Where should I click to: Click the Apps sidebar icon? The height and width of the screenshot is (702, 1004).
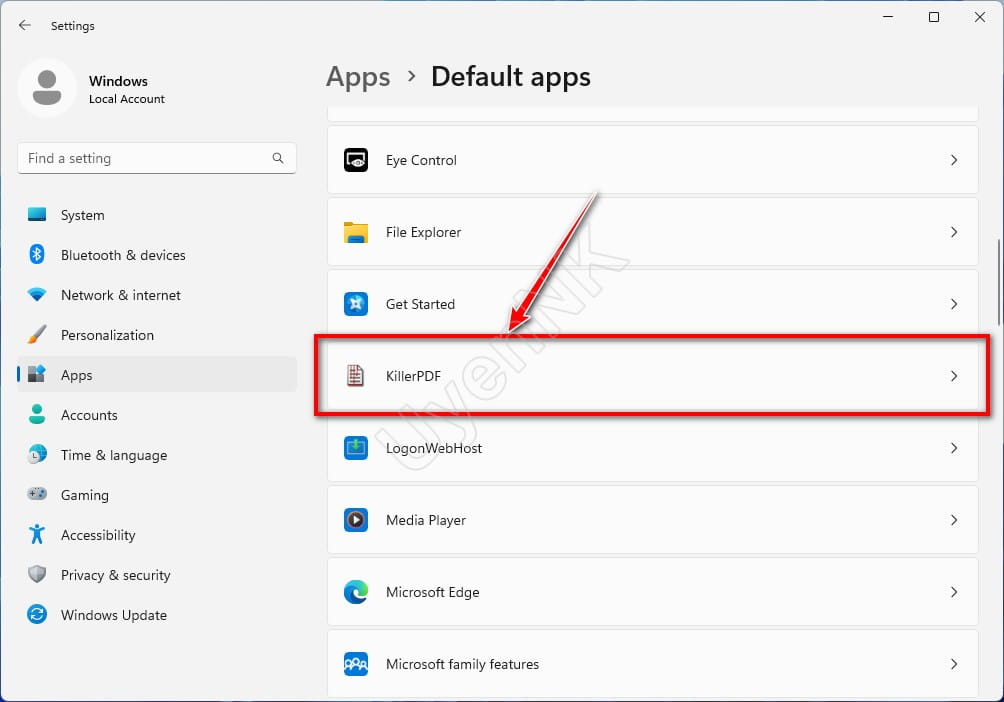coord(37,374)
